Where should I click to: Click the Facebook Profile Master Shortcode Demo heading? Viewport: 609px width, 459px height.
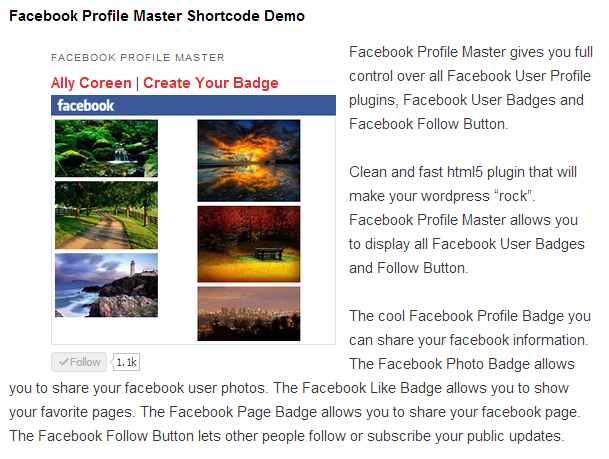157,16
